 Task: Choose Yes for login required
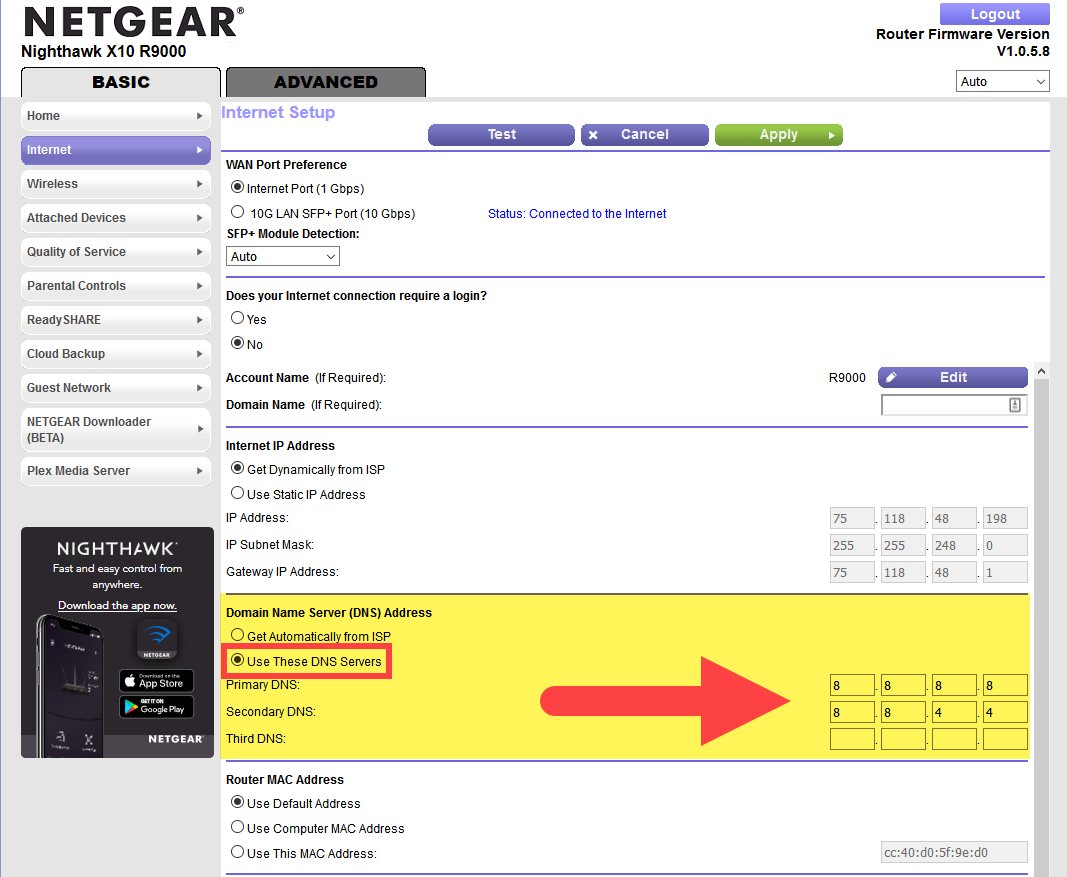[237, 318]
